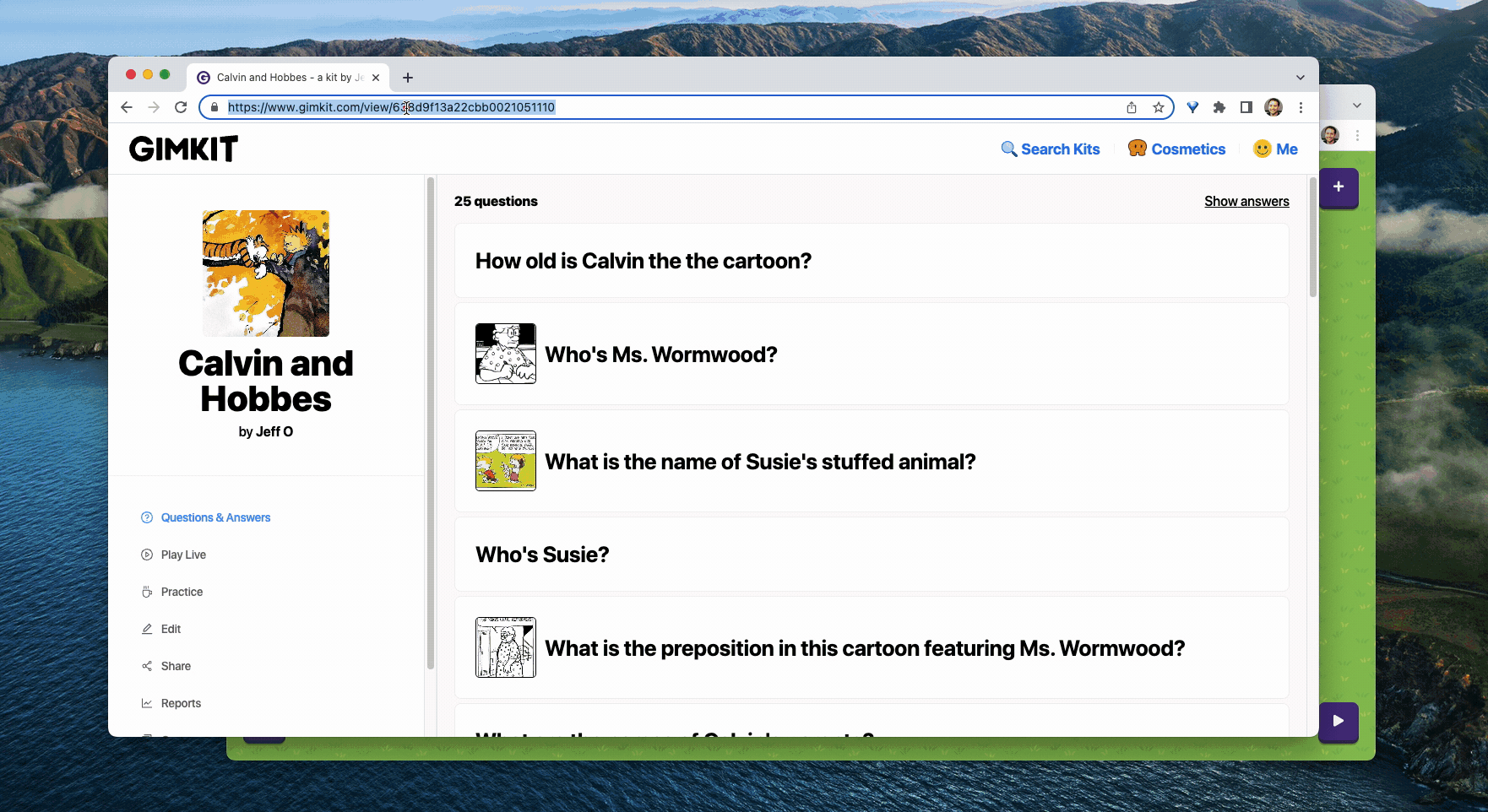The width and height of the screenshot is (1488, 812).
Task: Click the 'Who's Susie?' question card
Action: coord(872,555)
